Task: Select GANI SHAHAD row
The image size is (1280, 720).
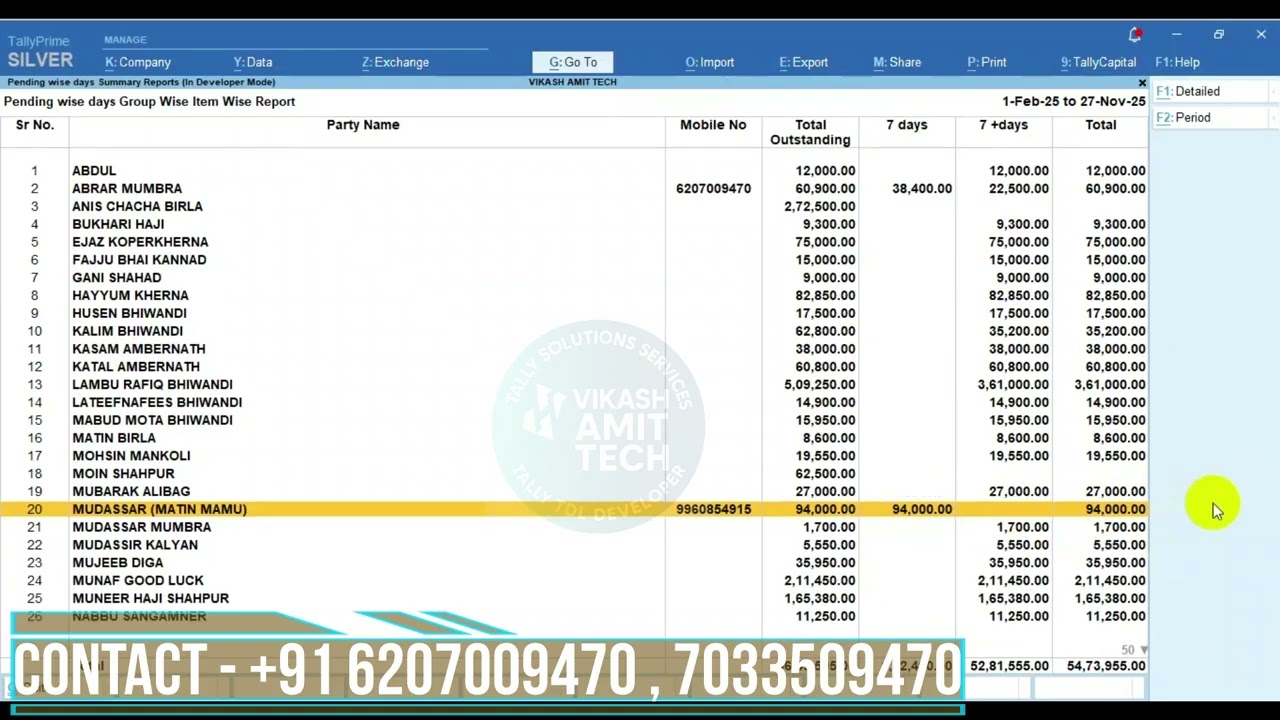Action: click(573, 278)
